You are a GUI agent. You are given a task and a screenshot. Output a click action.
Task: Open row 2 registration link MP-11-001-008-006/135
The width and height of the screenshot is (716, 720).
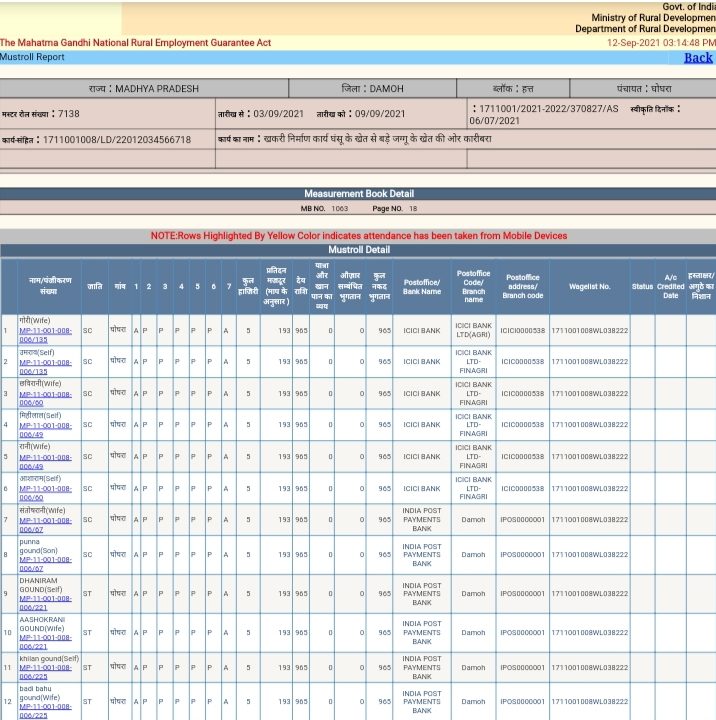tap(45, 367)
